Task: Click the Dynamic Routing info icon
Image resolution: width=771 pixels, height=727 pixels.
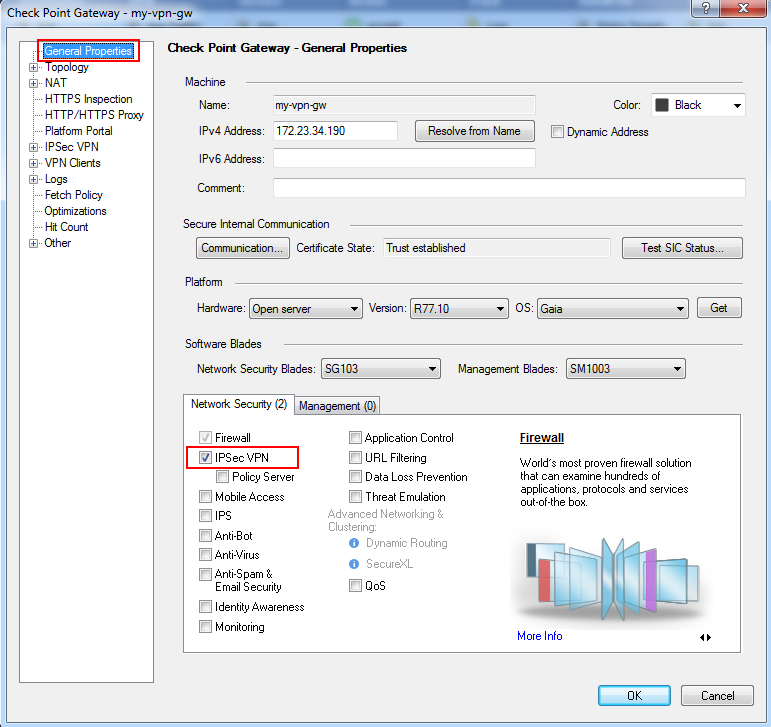Action: click(354, 543)
